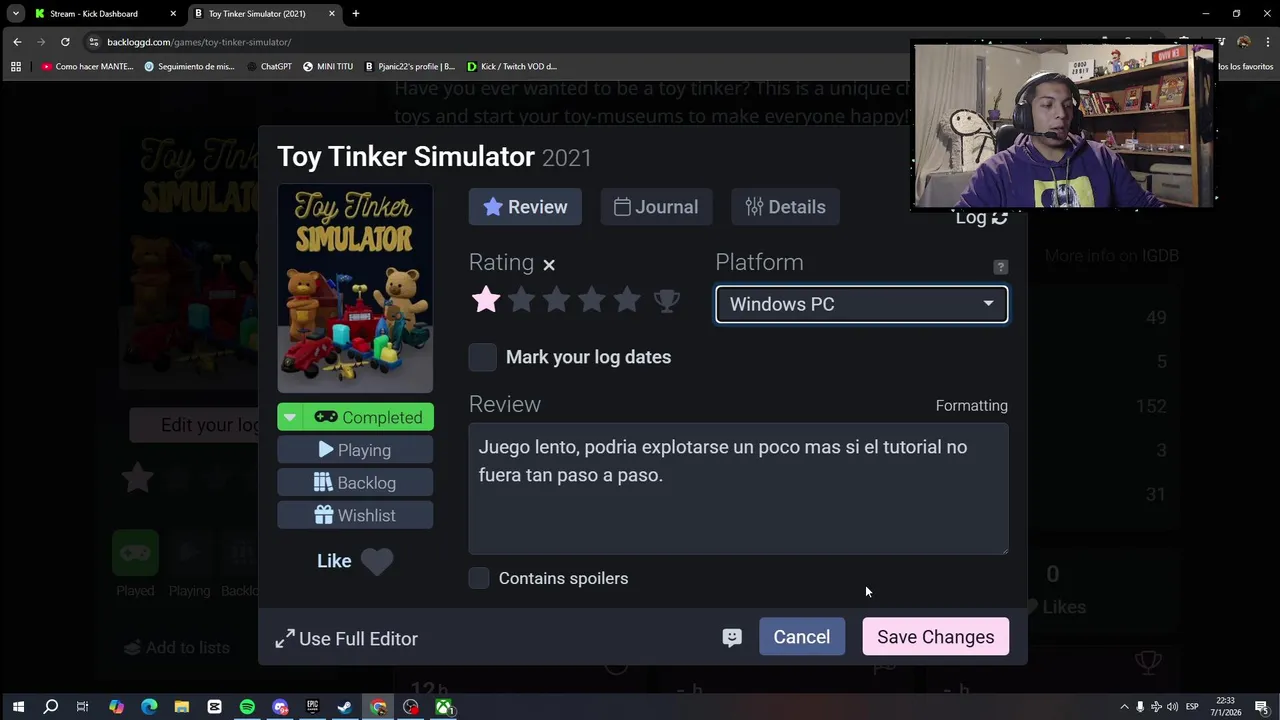Clear the rating with the × icon
Image resolution: width=1280 pixels, height=720 pixels.
click(x=549, y=265)
